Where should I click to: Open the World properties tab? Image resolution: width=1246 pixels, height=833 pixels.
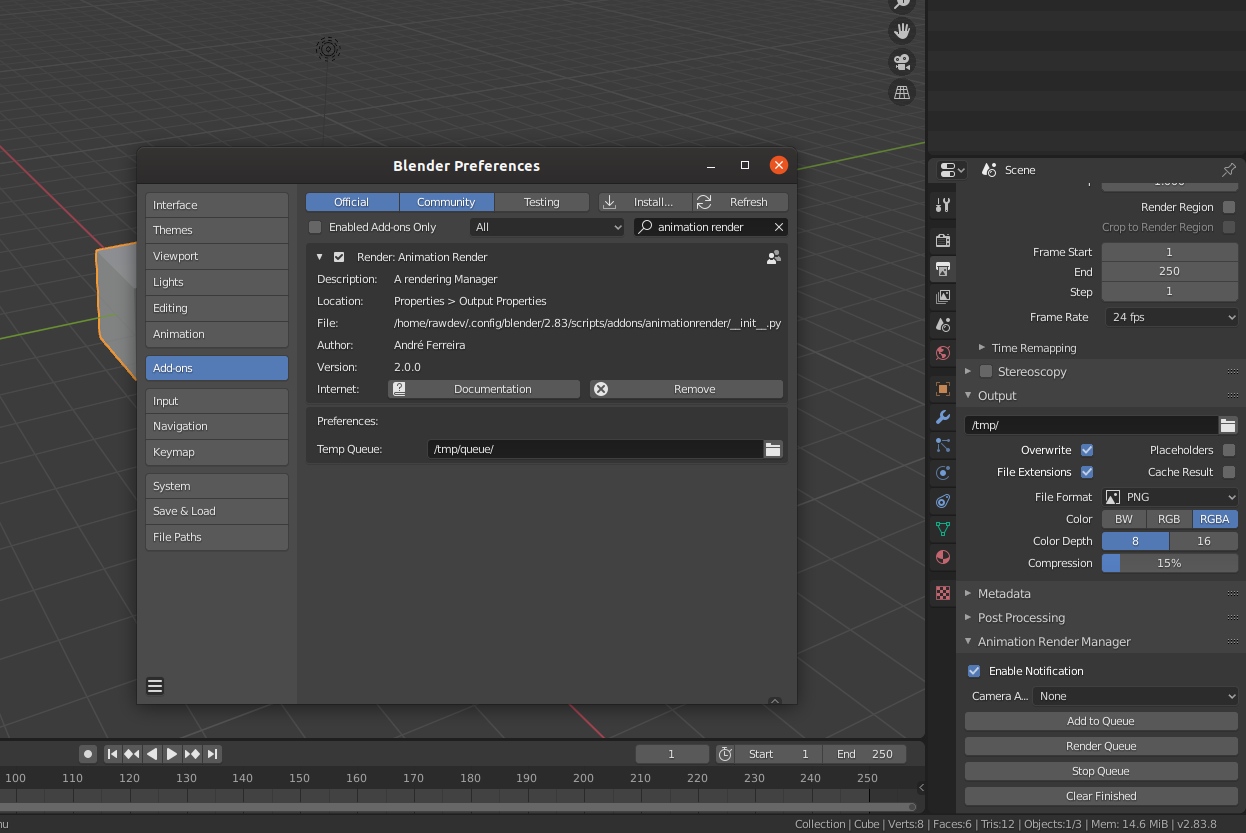click(942, 353)
